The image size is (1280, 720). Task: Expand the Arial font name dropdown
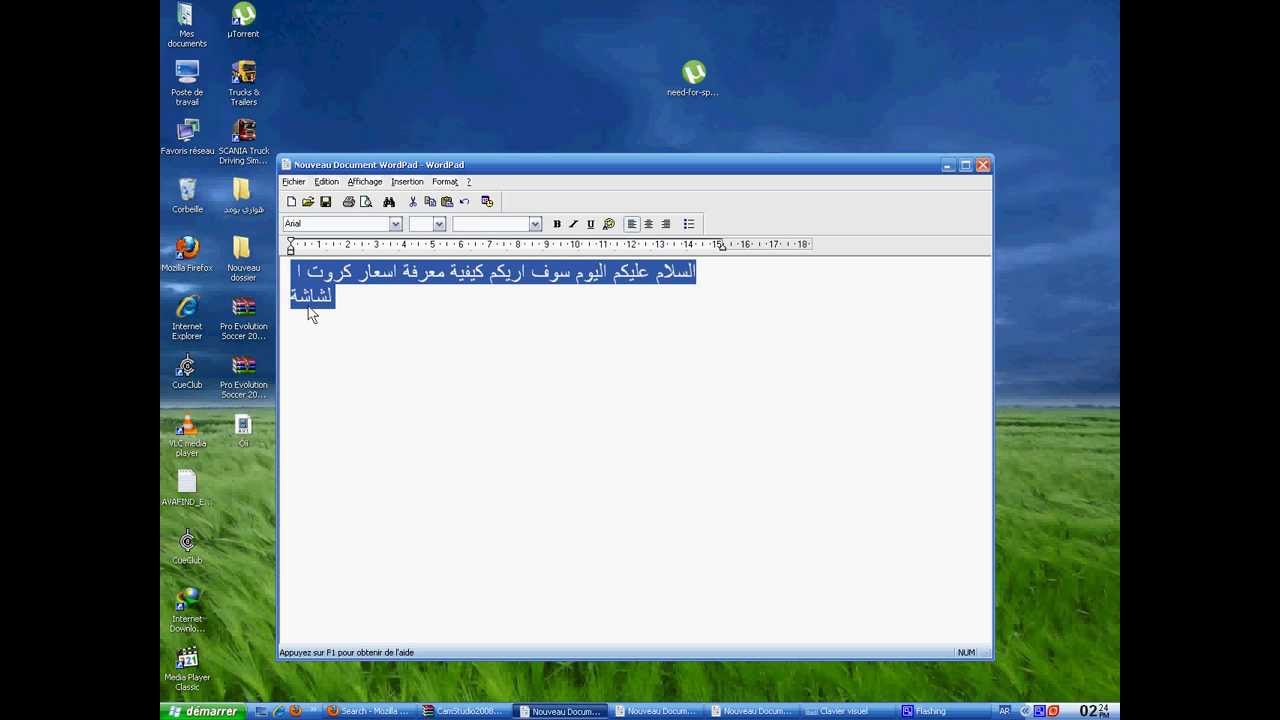(x=396, y=224)
